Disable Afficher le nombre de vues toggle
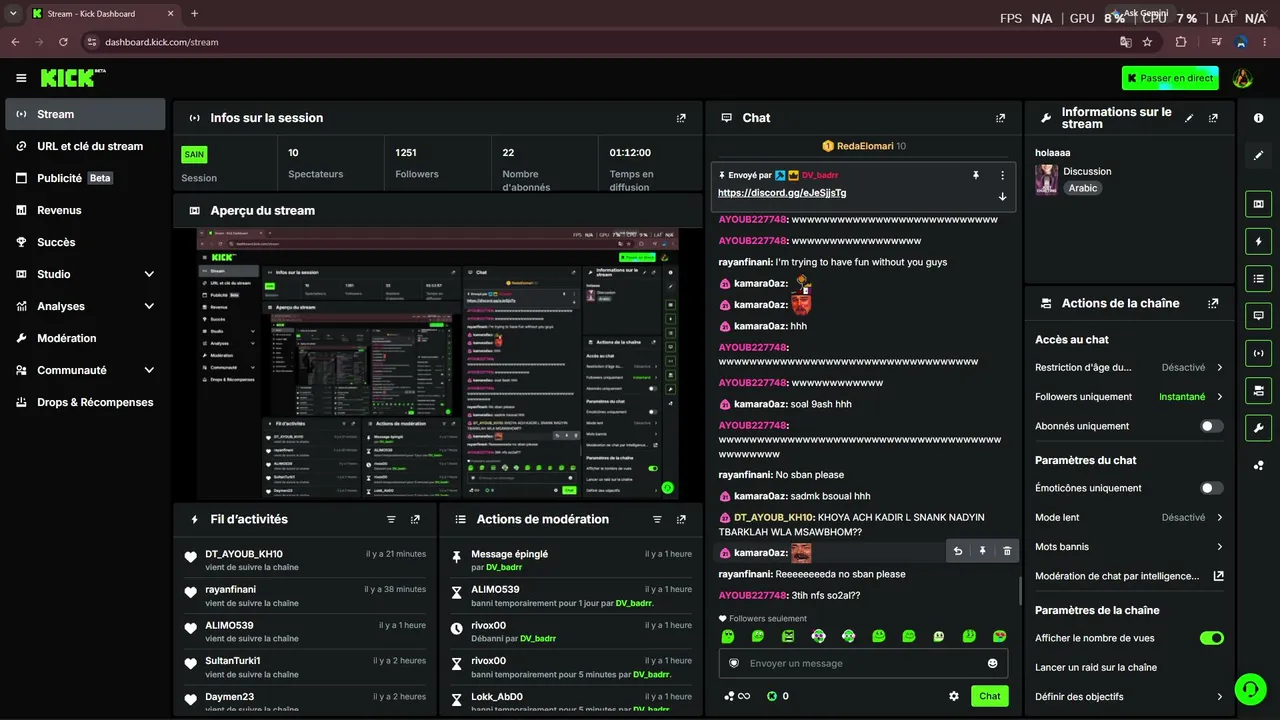Viewport: 1280px width, 720px height. click(x=1211, y=638)
